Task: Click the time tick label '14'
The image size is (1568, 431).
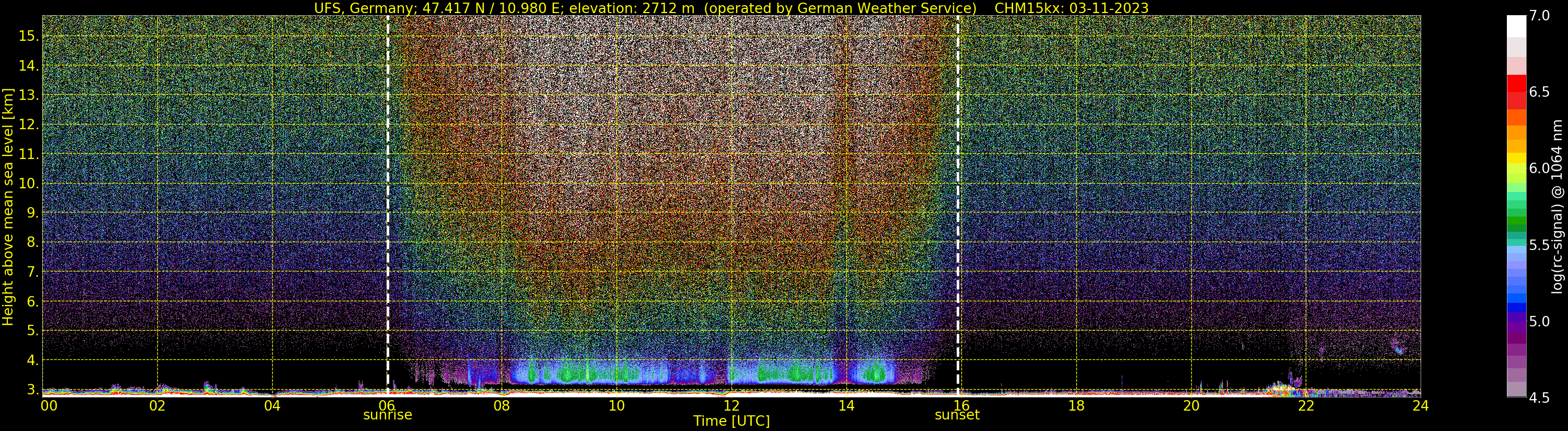Action: (846, 405)
